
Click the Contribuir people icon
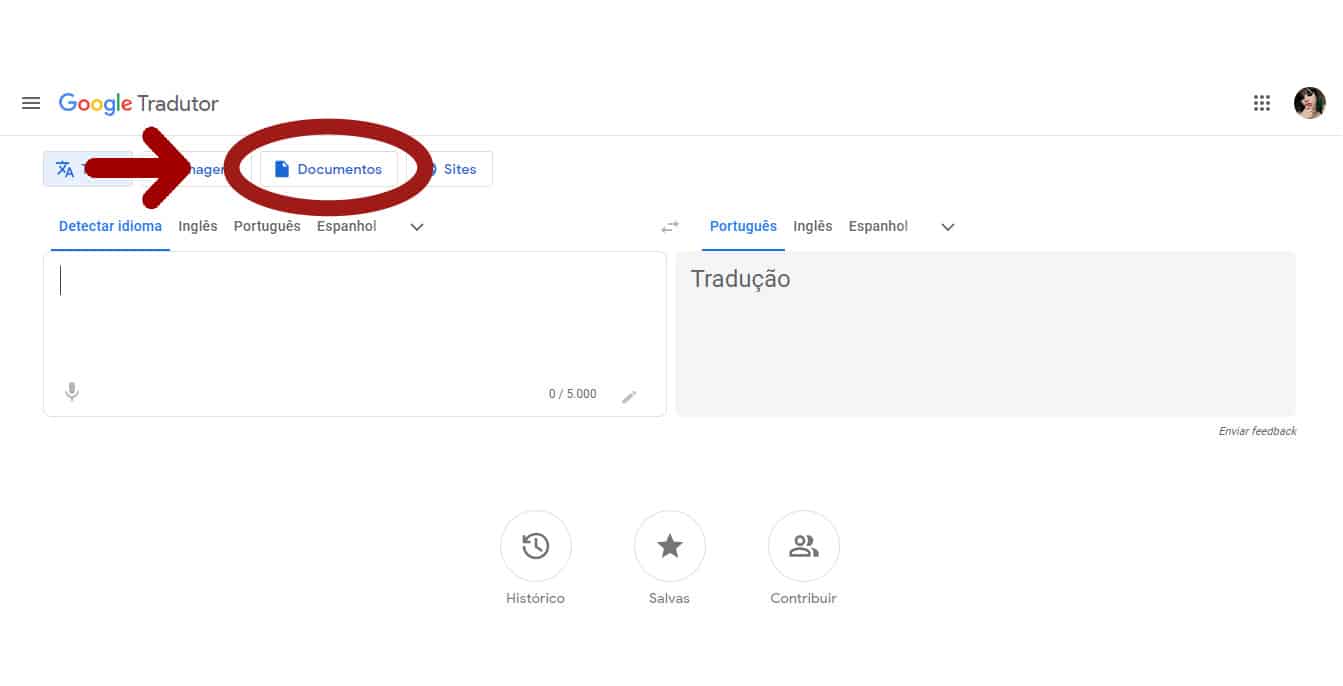[803, 546]
